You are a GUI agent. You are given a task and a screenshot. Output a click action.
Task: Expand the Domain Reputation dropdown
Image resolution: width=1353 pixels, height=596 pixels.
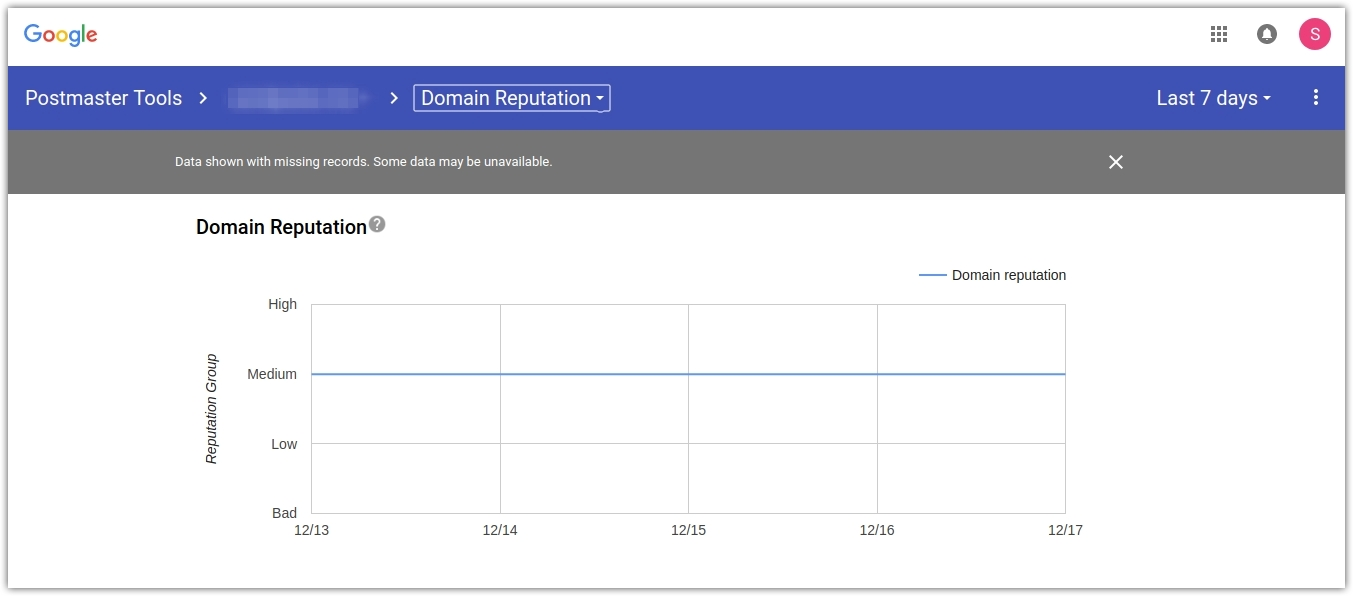click(x=511, y=98)
